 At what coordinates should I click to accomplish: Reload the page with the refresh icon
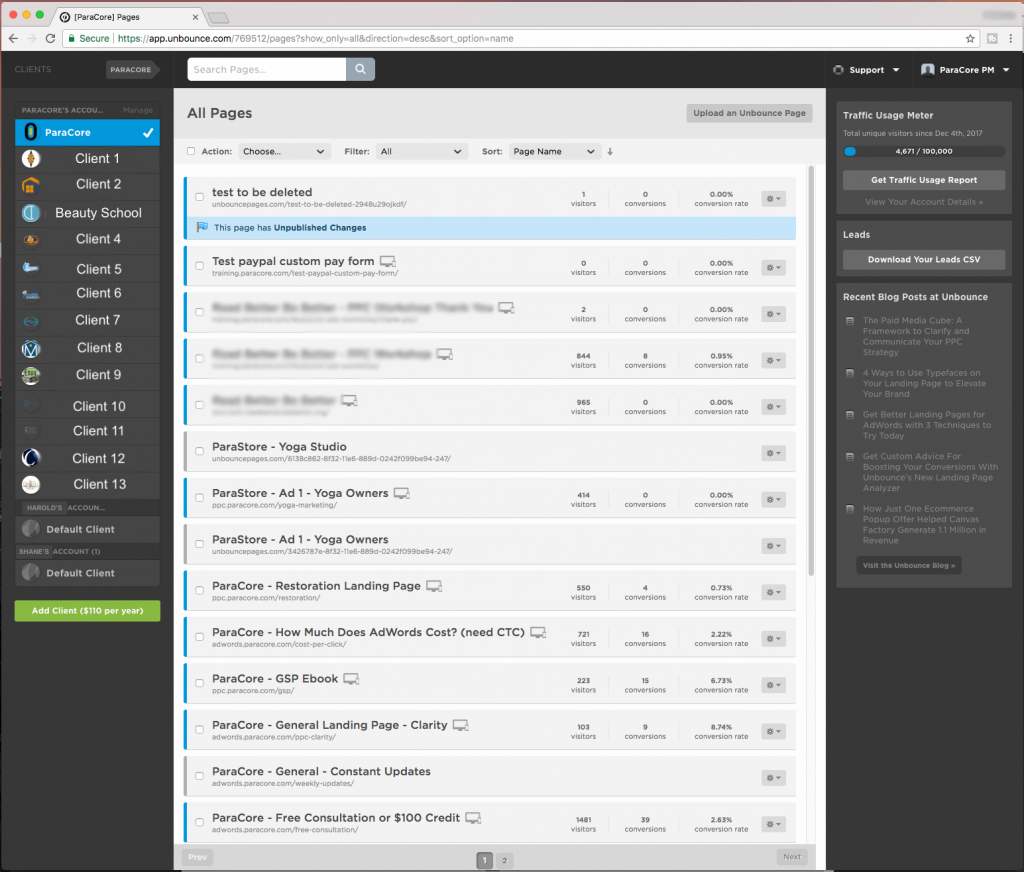50,39
